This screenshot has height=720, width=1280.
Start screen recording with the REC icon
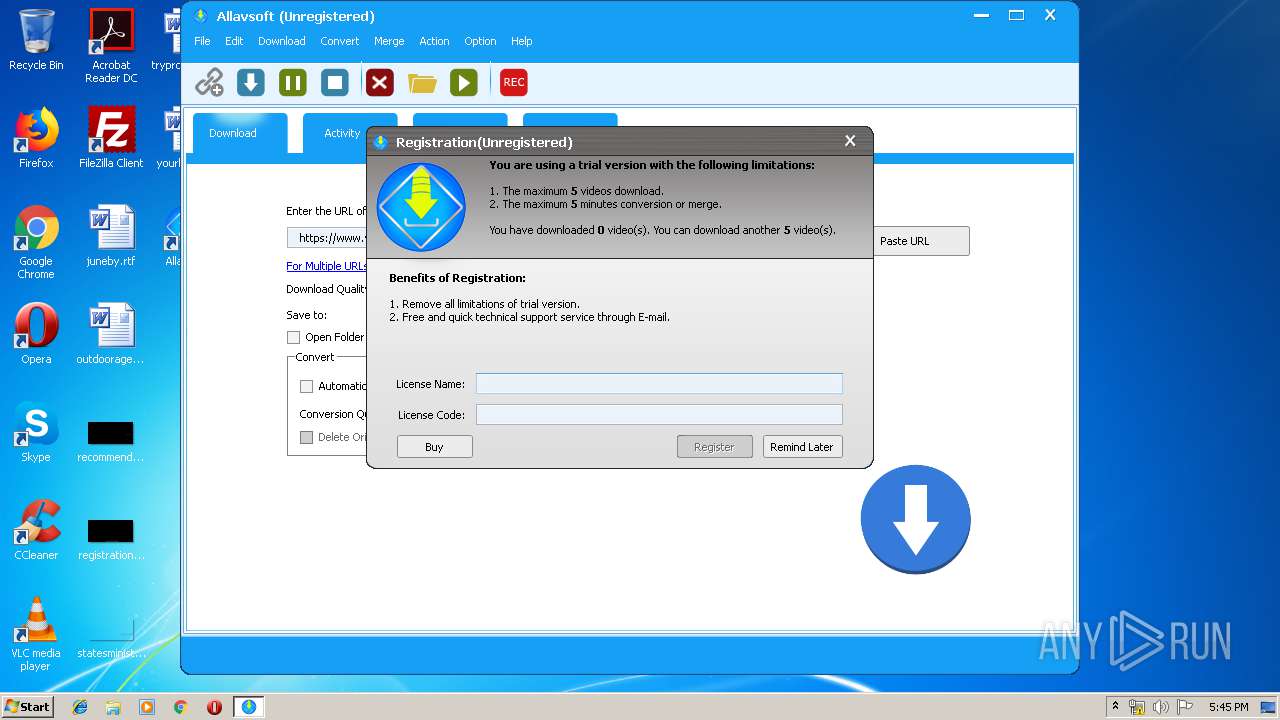point(514,82)
